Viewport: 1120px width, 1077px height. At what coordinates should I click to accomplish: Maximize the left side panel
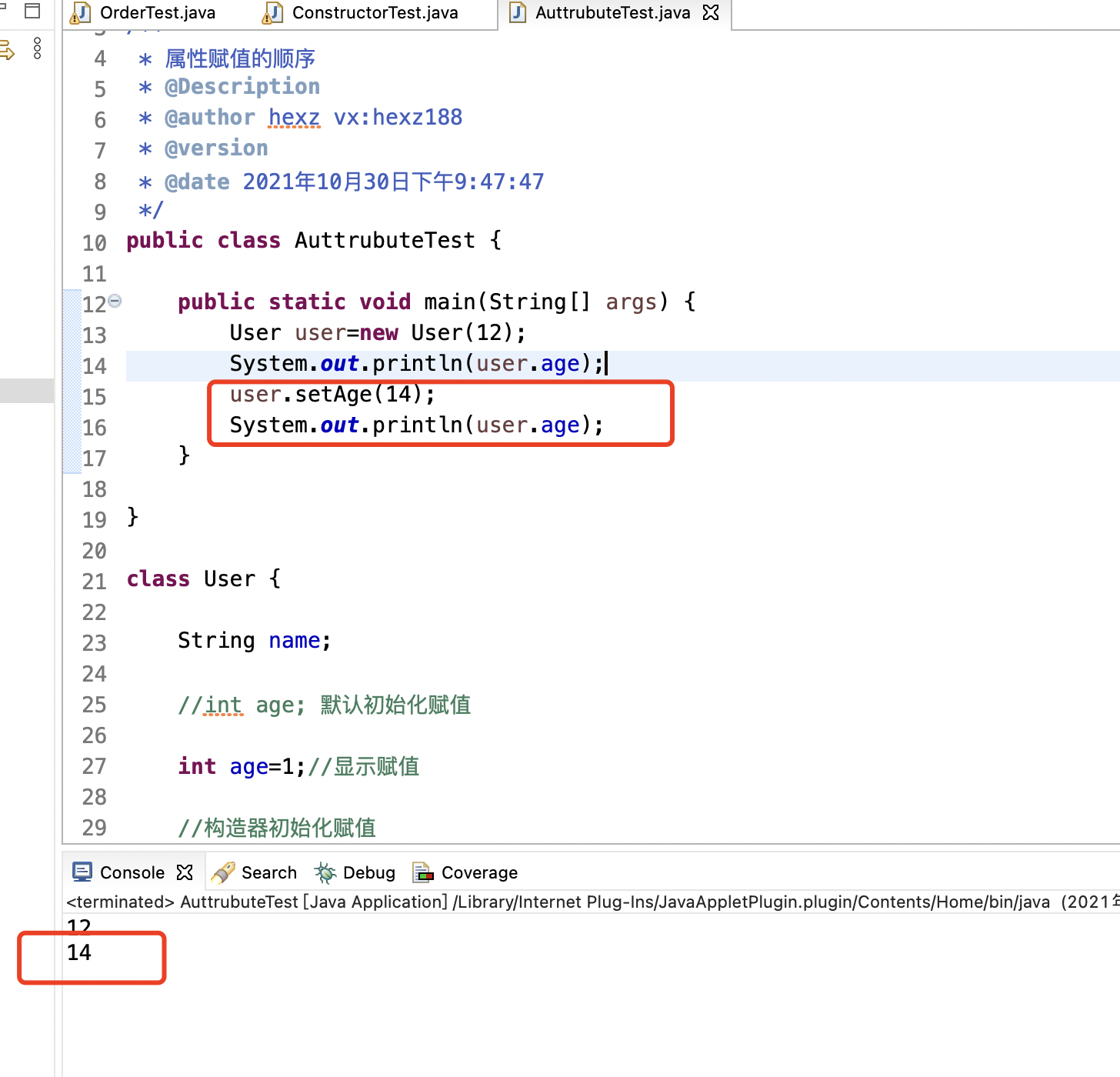pyautogui.click(x=32, y=11)
